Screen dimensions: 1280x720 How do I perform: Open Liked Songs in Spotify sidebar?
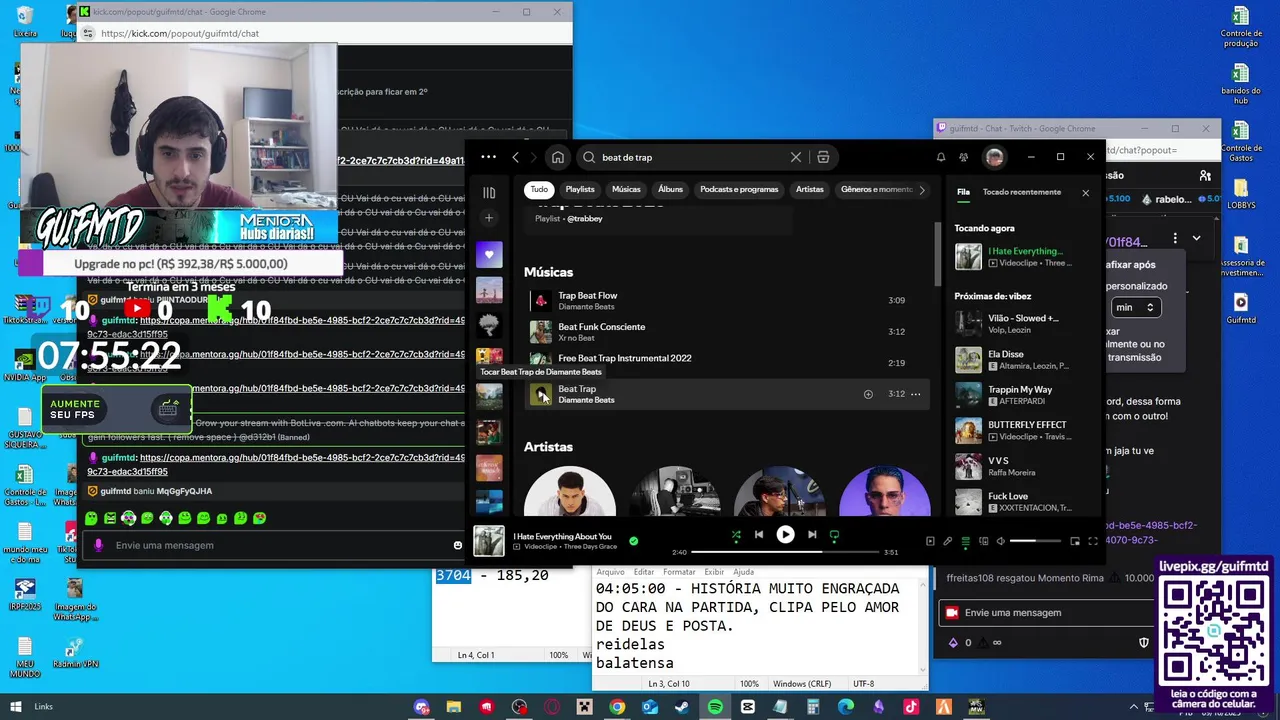(x=489, y=254)
